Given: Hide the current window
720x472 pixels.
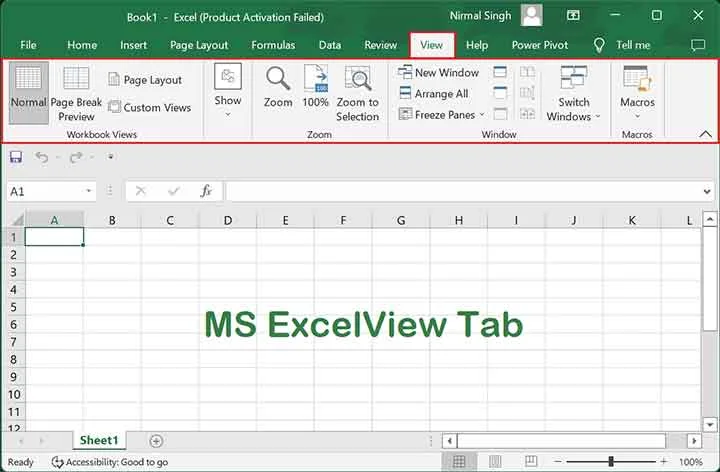Looking at the screenshot, I should (500, 93).
